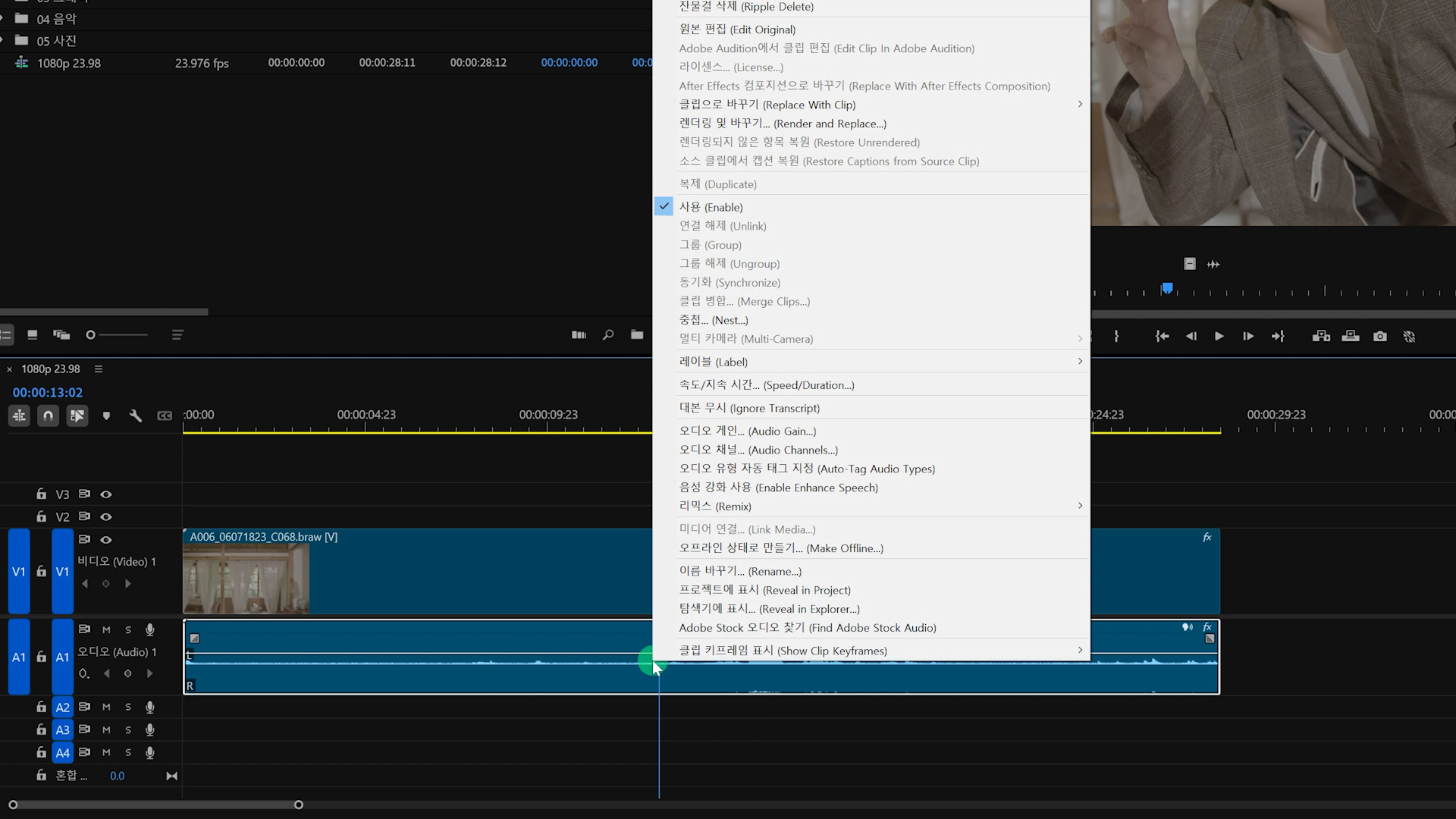The height and width of the screenshot is (819, 1456).
Task: Create new bin folder icon
Action: point(637,334)
